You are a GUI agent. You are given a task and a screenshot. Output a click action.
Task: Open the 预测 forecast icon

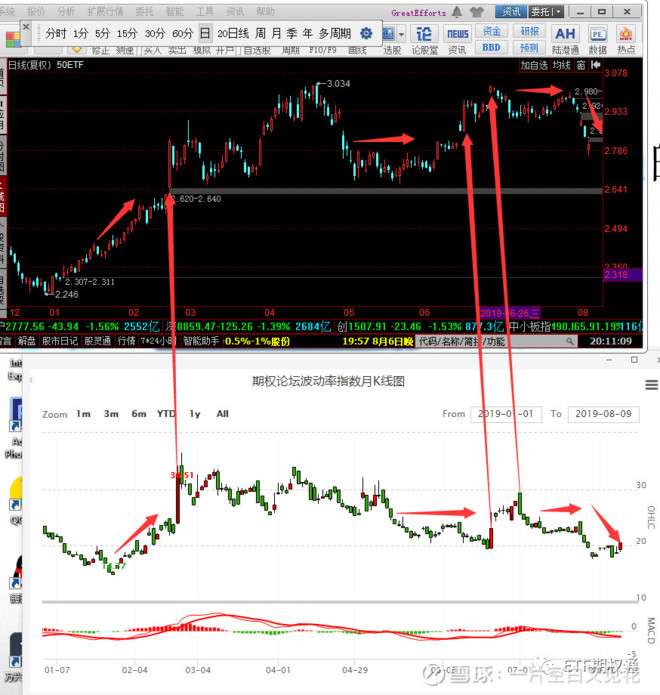pyautogui.click(x=529, y=47)
